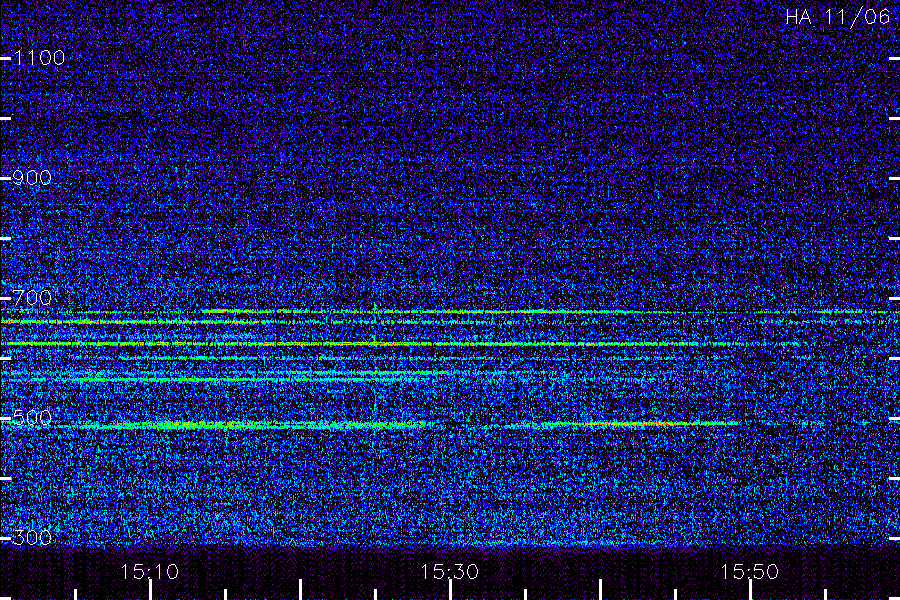Click the 15:50 time axis label
The height and width of the screenshot is (600, 900).
click(x=750, y=571)
